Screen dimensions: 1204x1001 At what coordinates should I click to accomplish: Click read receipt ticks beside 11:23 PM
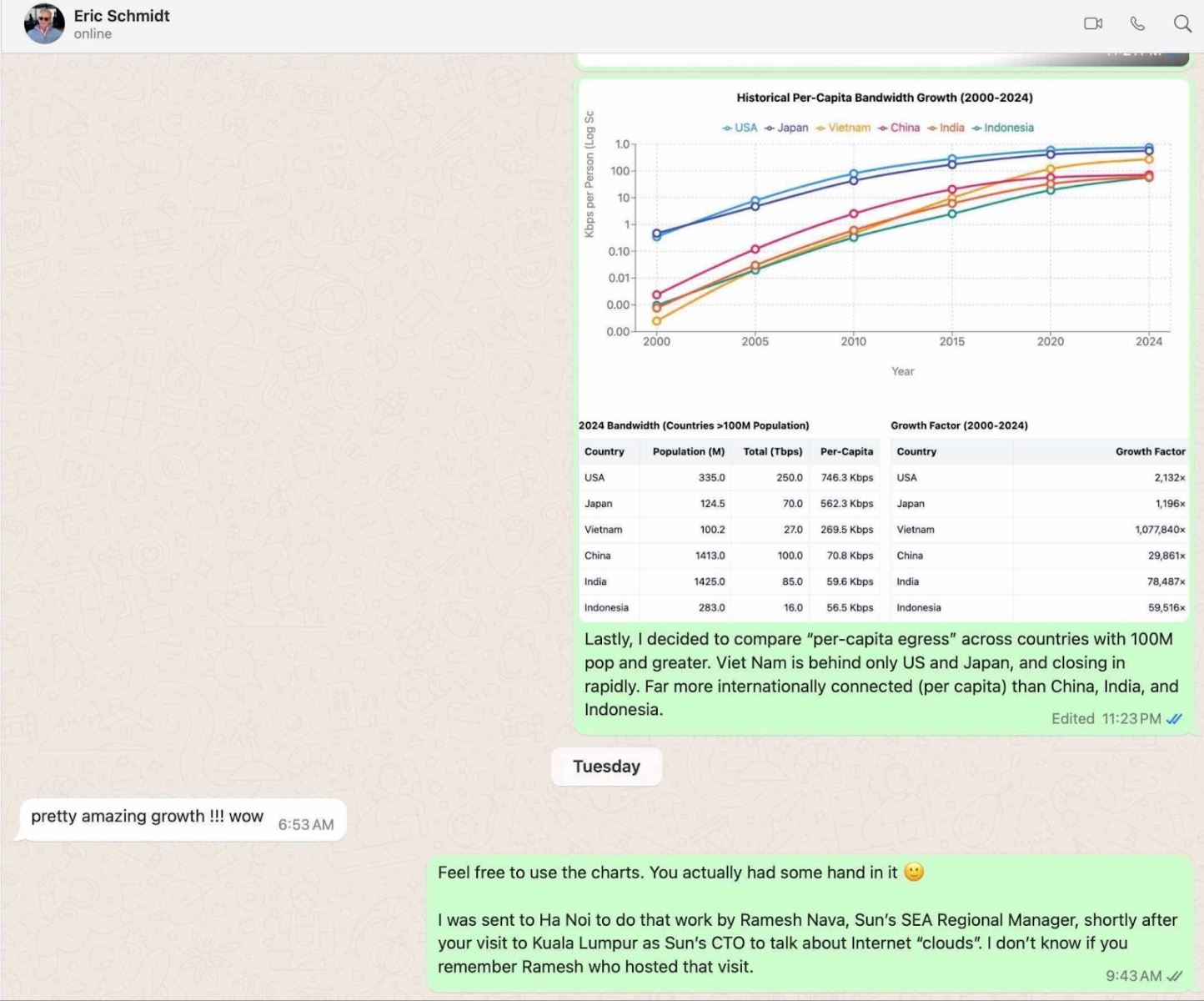1174,719
